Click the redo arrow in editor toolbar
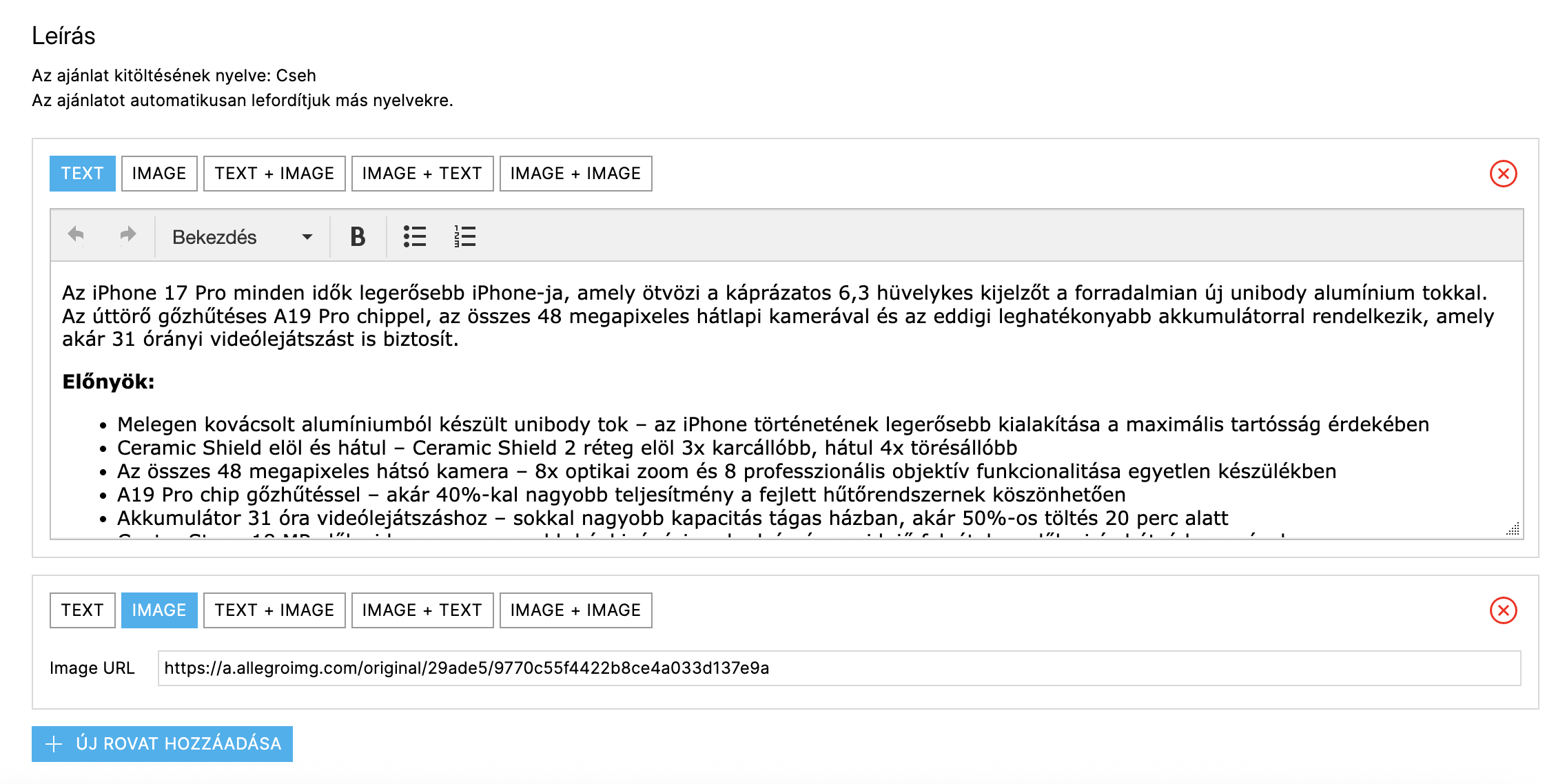 [127, 236]
